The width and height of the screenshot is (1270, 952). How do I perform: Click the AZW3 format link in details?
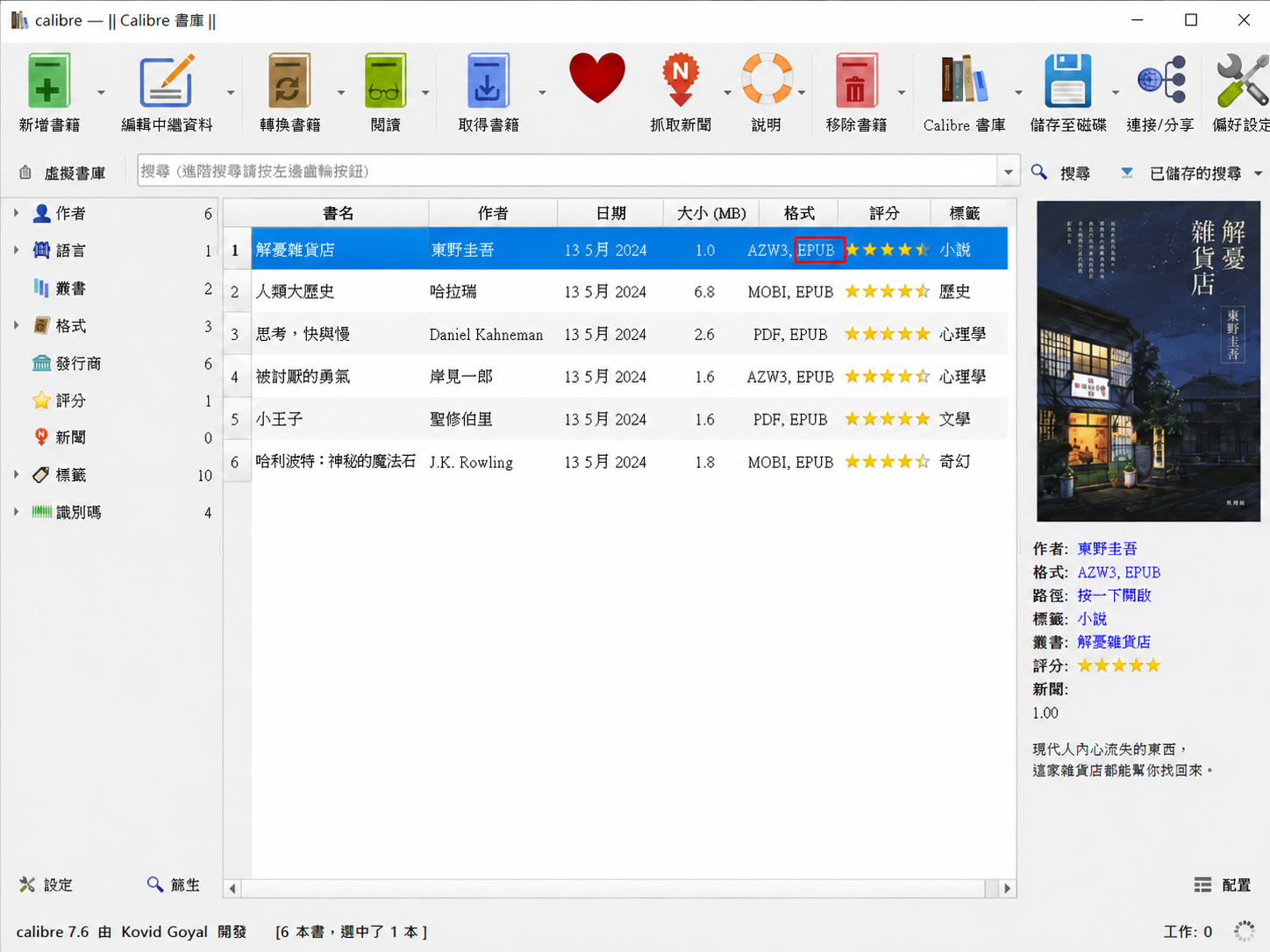[x=1097, y=572]
